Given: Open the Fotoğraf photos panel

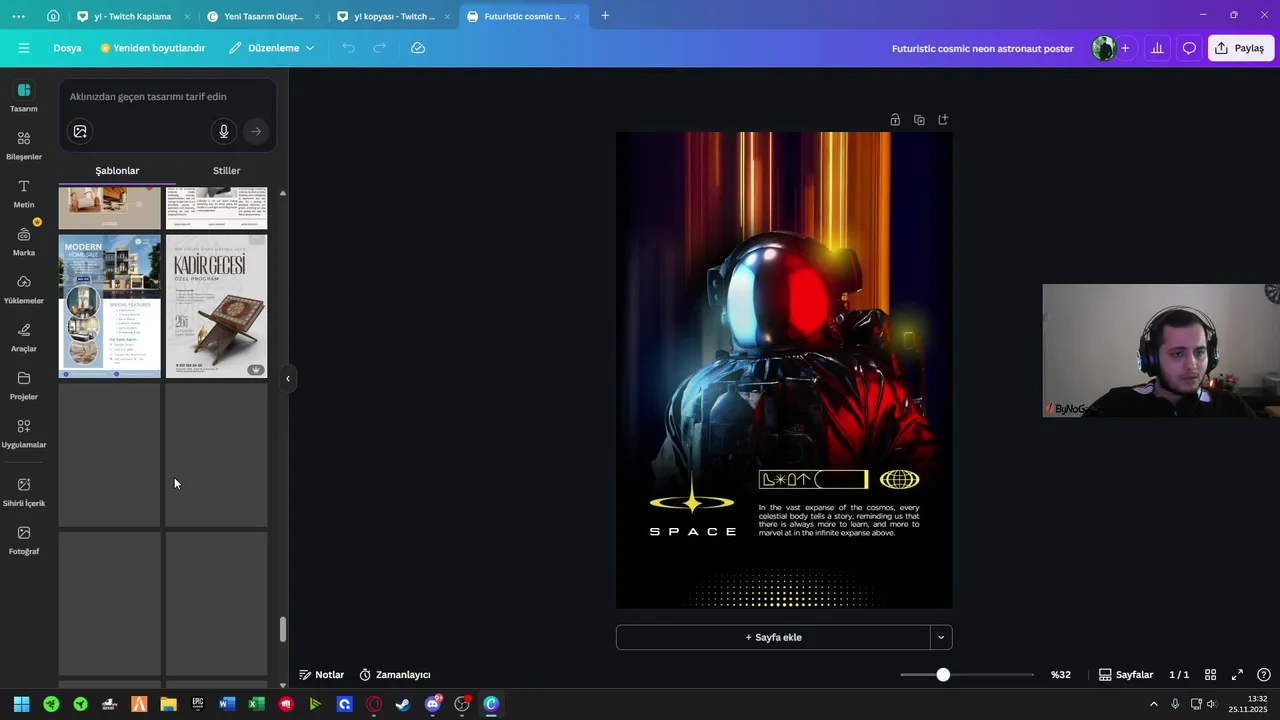Looking at the screenshot, I should pos(24,540).
